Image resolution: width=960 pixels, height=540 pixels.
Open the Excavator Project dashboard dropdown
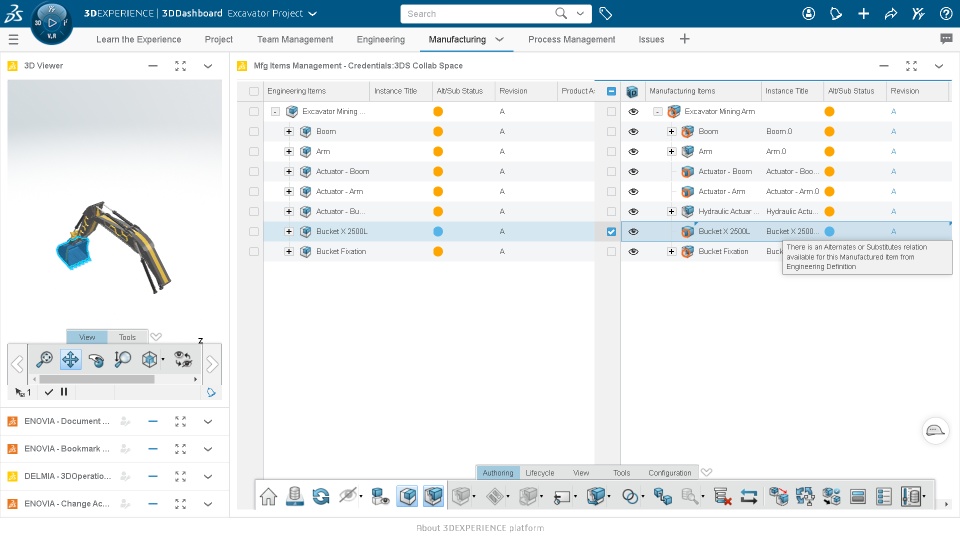312,13
